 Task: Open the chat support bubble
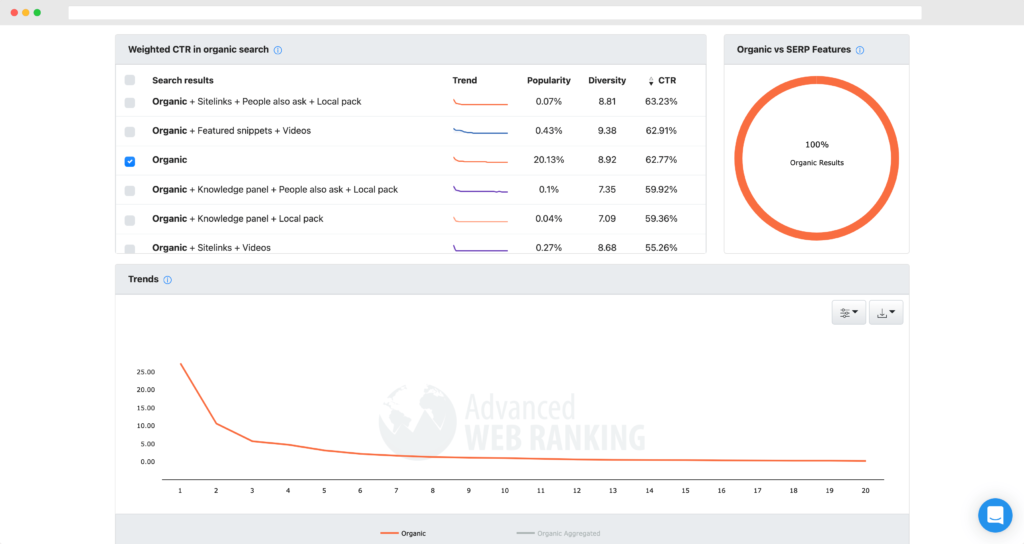click(x=995, y=515)
